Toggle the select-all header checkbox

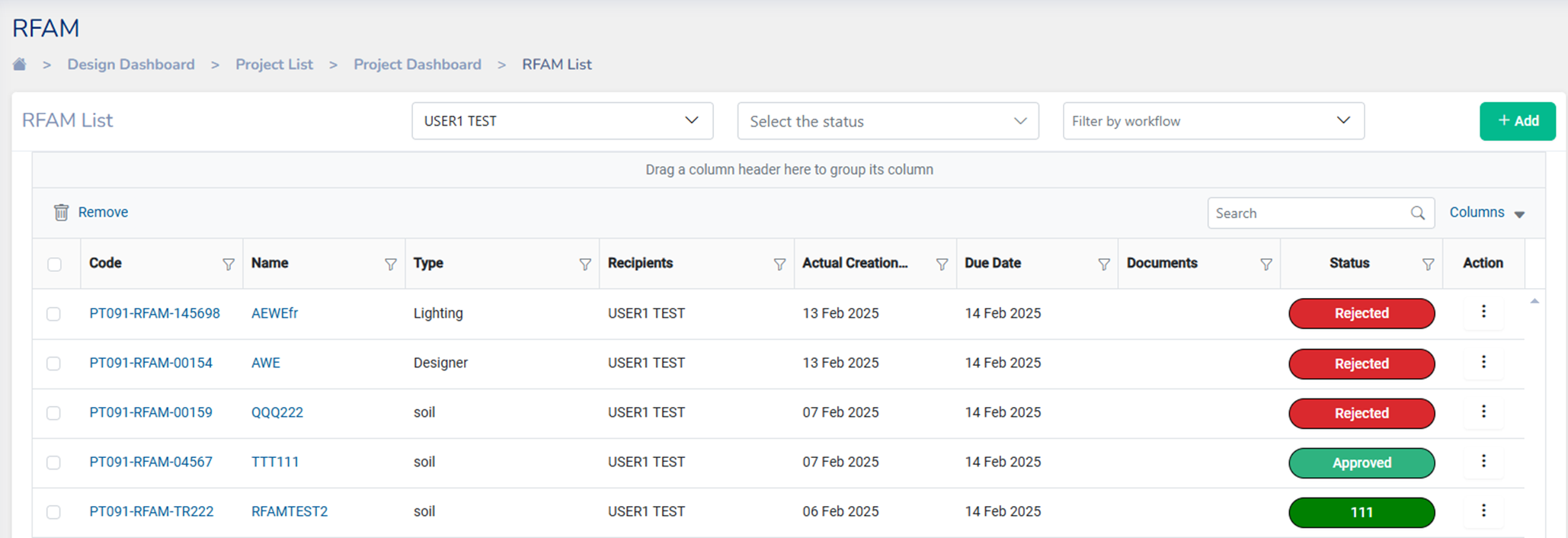(54, 264)
